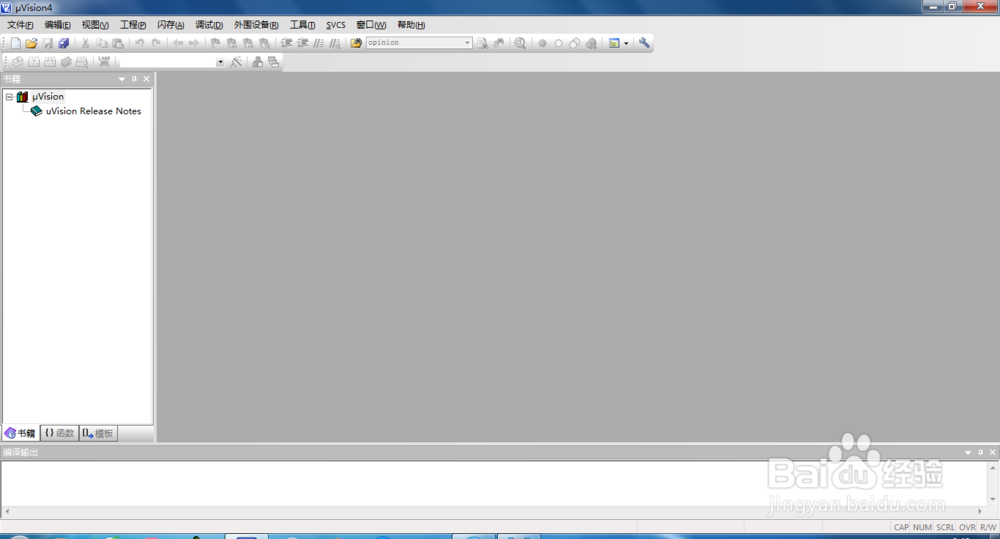Kill all breakpoints icon

pyautogui.click(x=591, y=43)
